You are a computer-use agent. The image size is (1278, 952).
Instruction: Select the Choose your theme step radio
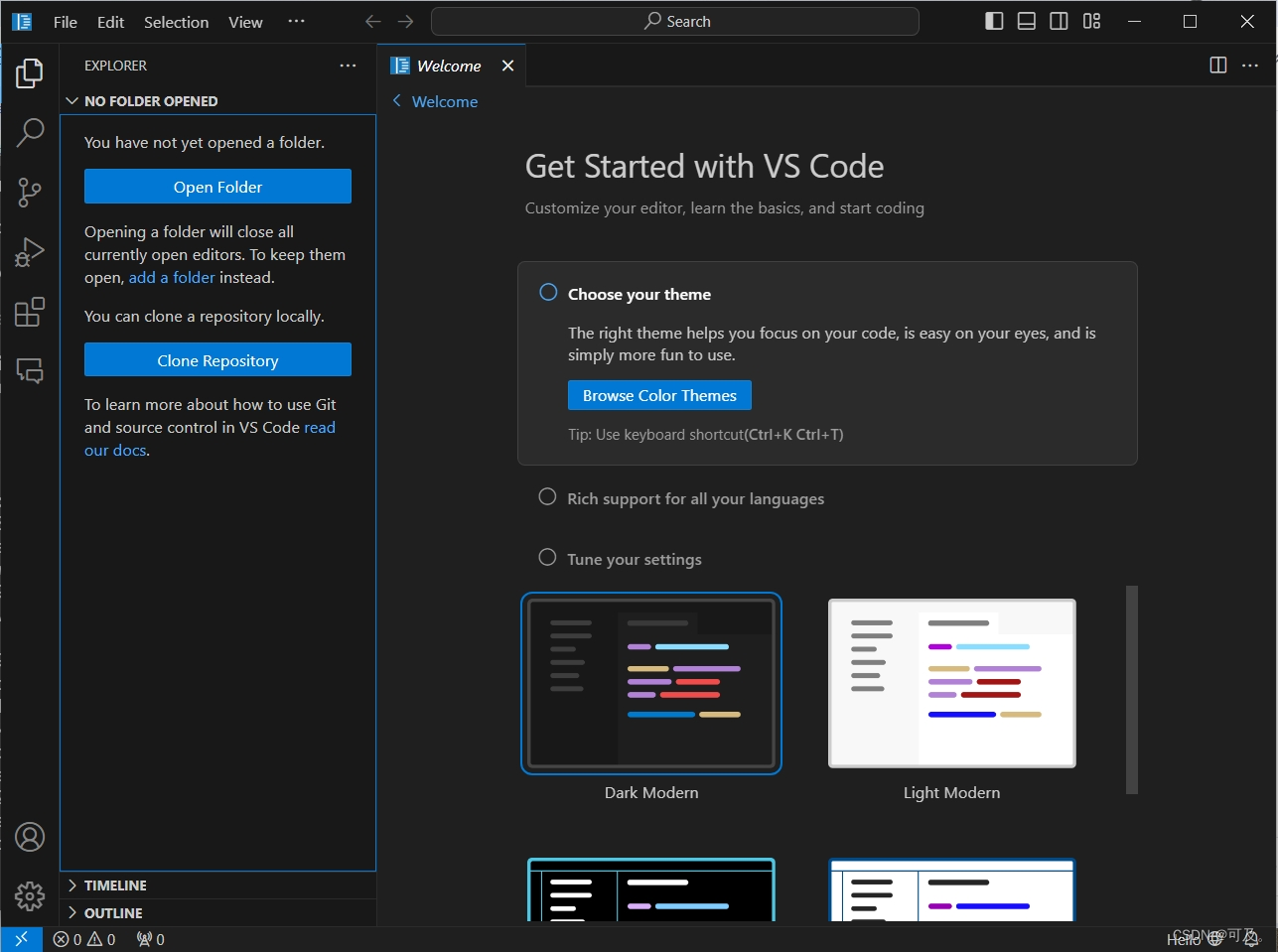click(548, 292)
